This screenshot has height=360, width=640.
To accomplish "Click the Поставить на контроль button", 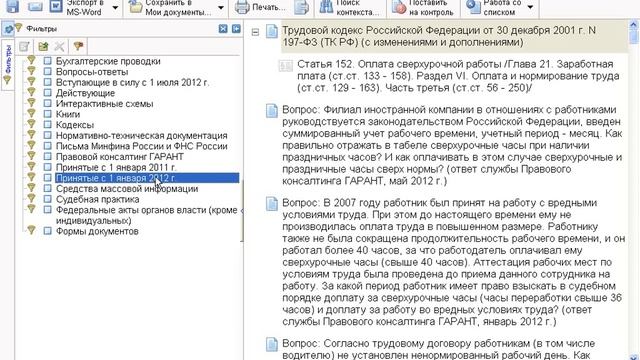I will click(423, 7).
